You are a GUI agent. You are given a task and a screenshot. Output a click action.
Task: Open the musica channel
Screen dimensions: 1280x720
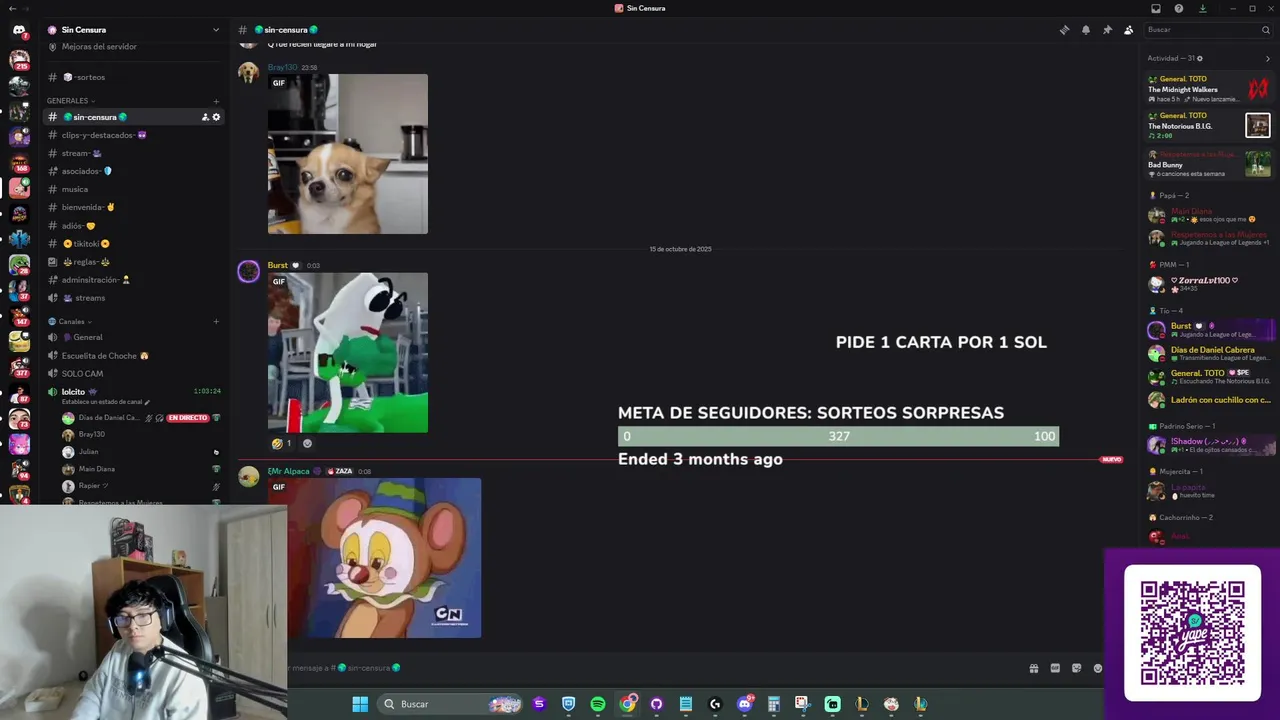pyautogui.click(x=133, y=189)
